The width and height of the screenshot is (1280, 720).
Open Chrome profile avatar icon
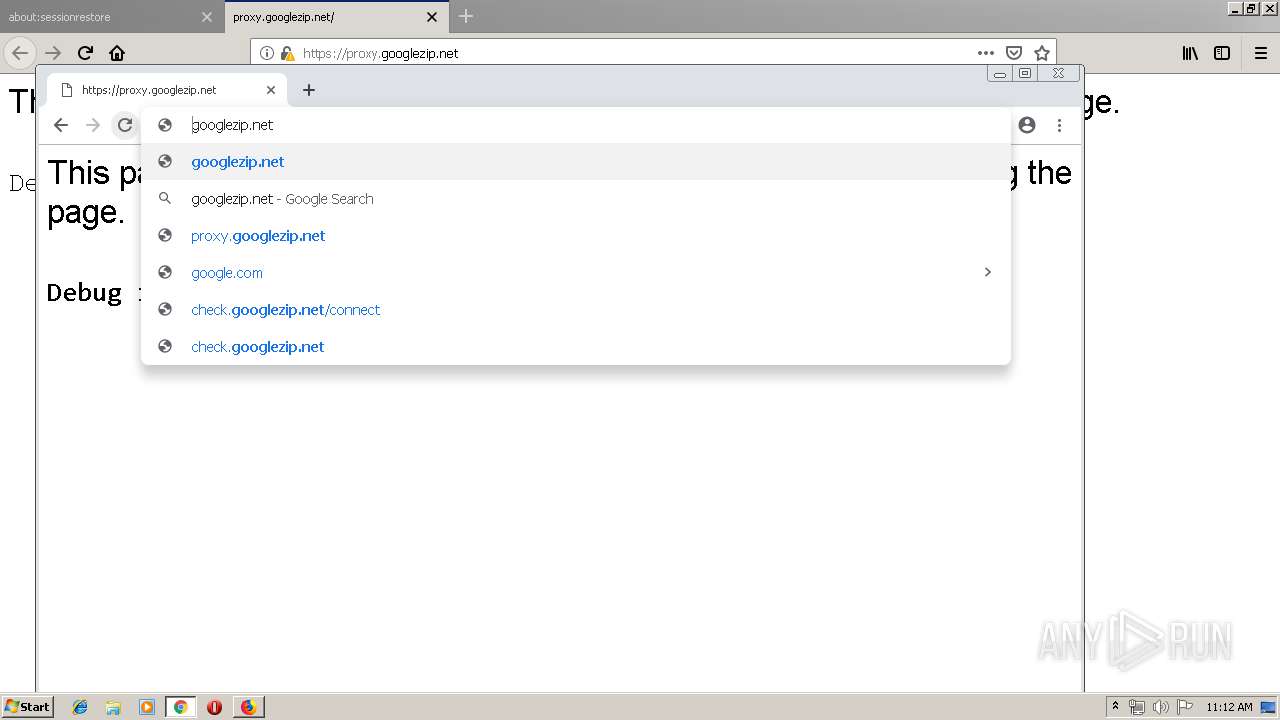click(1027, 125)
